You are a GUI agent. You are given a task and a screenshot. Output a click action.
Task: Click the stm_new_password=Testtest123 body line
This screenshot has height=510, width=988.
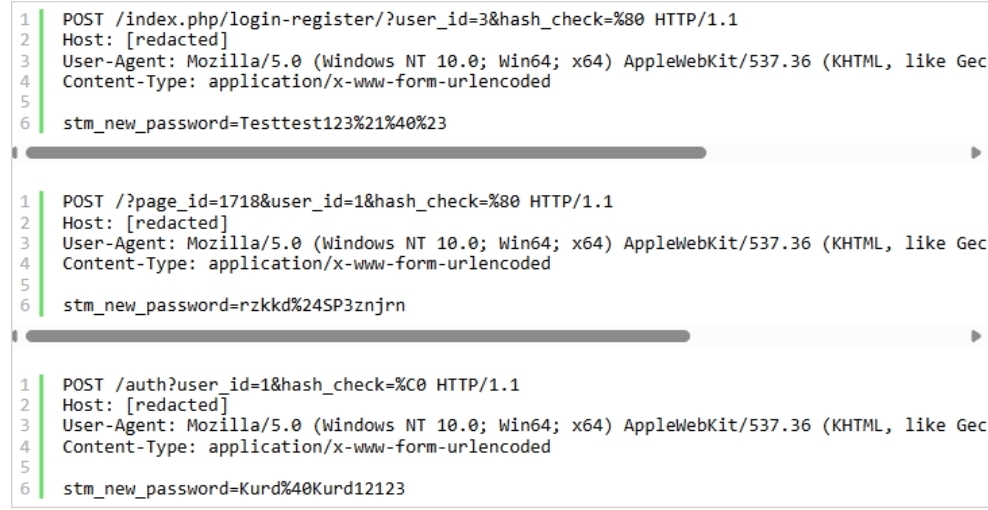coord(254,124)
